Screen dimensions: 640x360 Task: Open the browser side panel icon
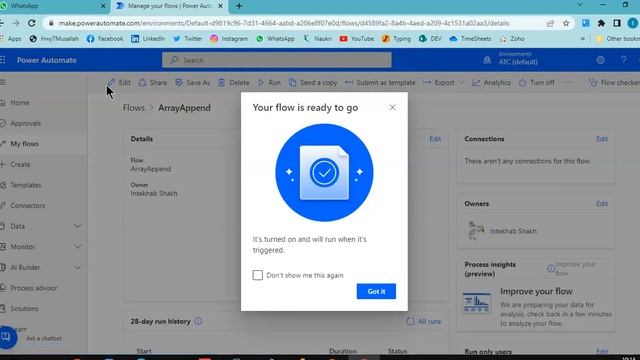coord(617,23)
